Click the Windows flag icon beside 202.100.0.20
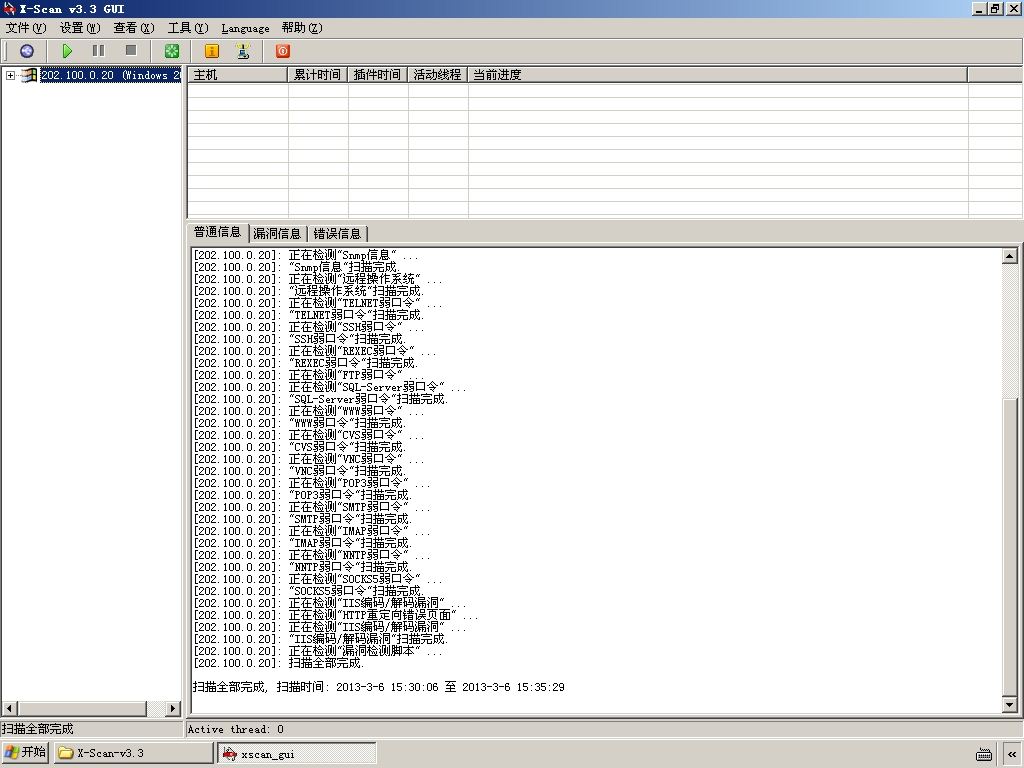 29,75
